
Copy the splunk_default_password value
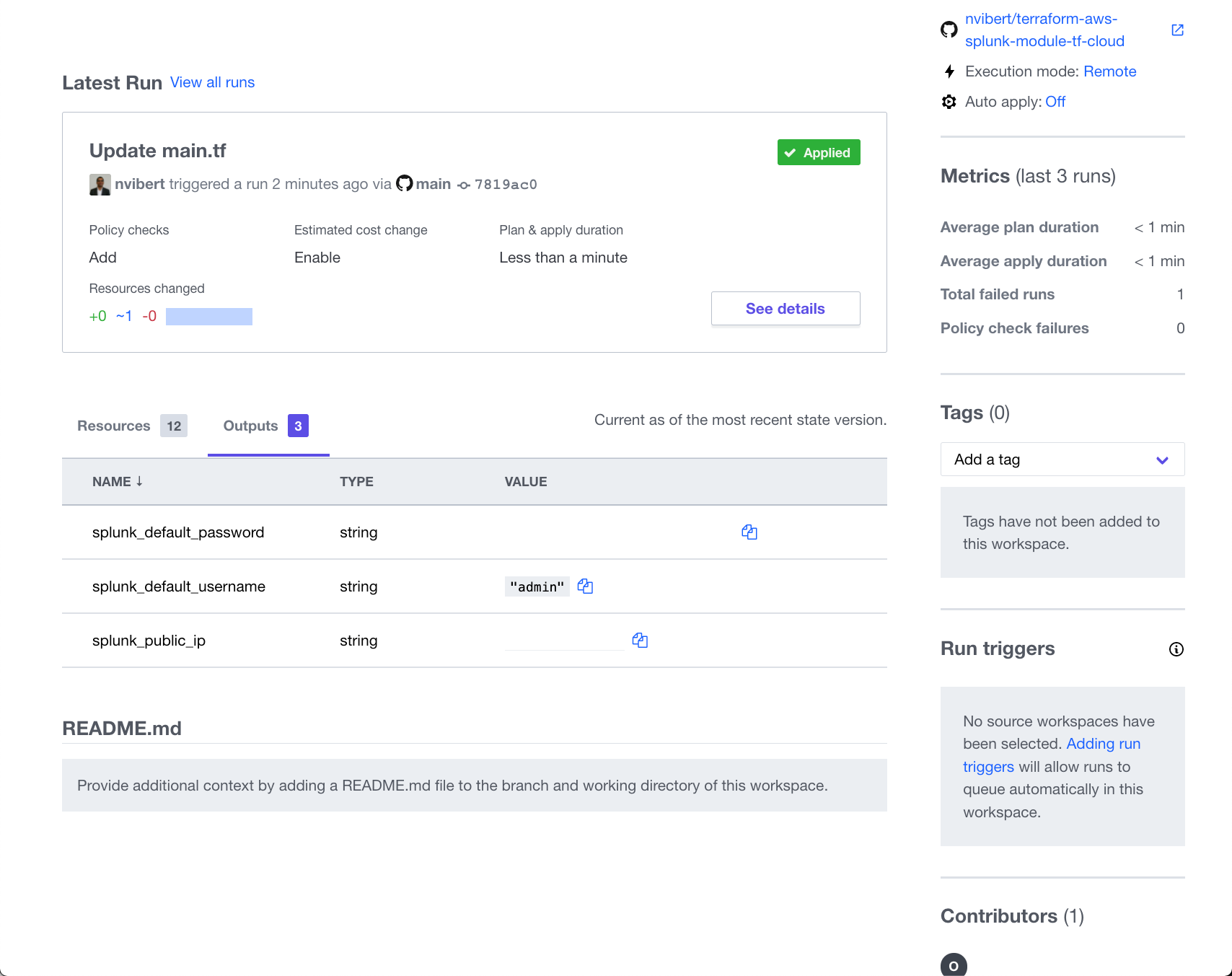tap(750, 532)
